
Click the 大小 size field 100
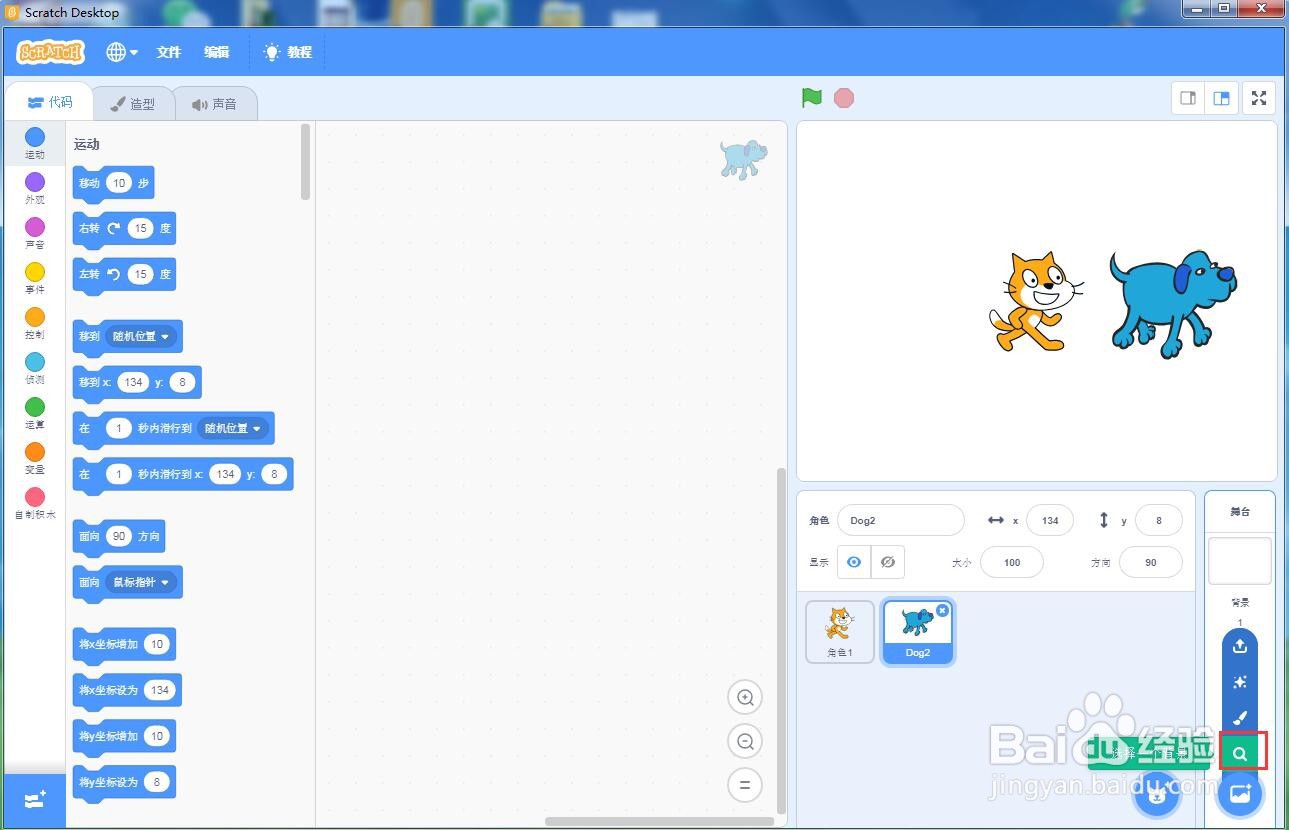coord(1012,562)
